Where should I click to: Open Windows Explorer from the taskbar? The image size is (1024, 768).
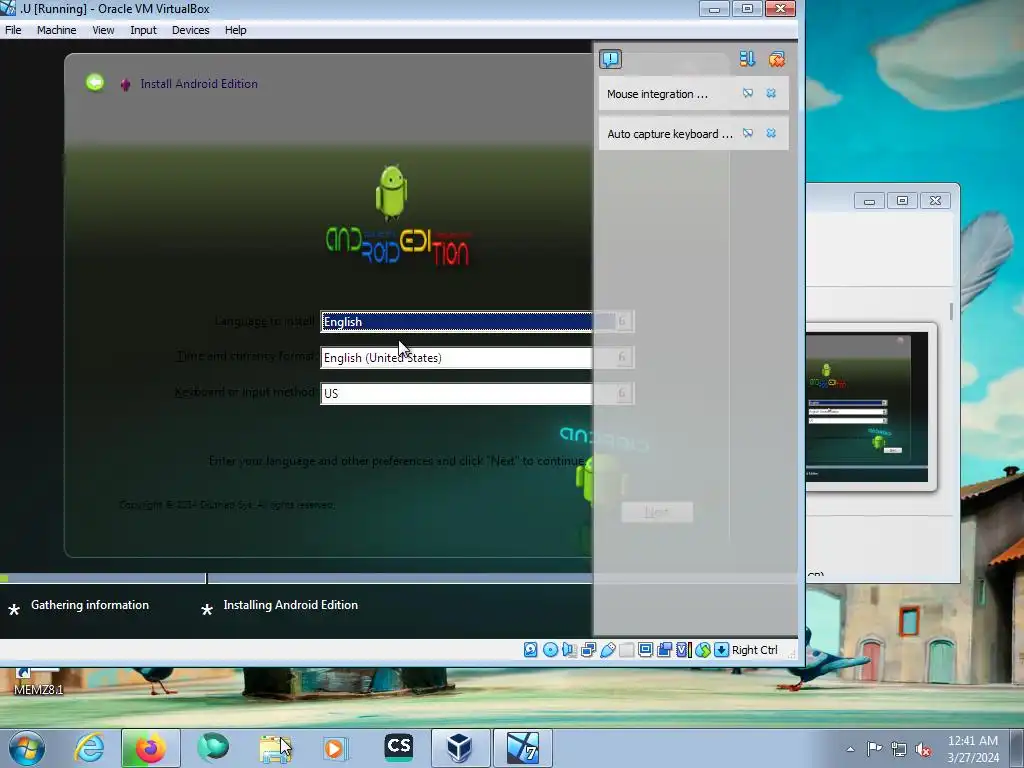pos(275,748)
